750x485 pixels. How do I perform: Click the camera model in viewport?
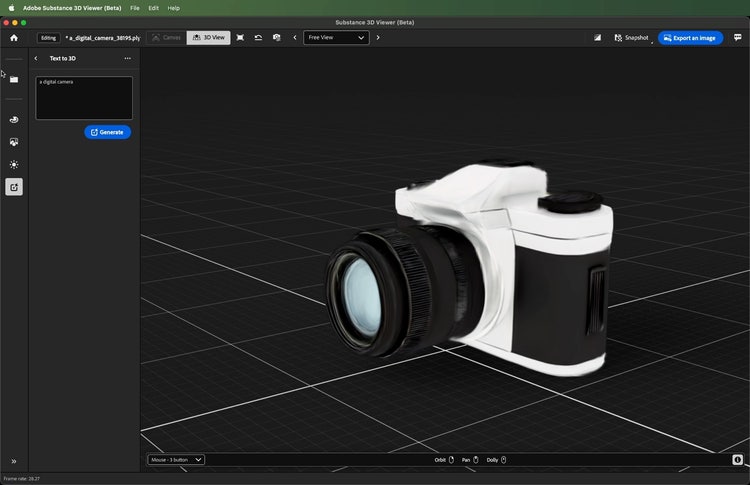tap(469, 269)
